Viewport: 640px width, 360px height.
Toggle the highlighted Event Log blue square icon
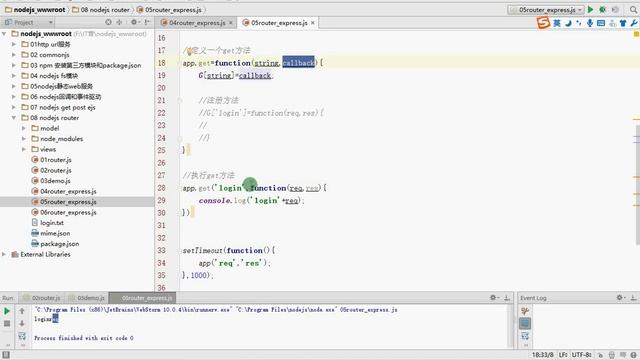pos(525,324)
